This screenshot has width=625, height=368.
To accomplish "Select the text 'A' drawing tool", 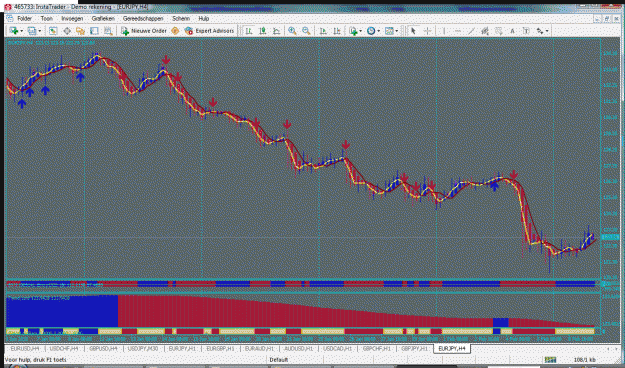I will coord(512,31).
